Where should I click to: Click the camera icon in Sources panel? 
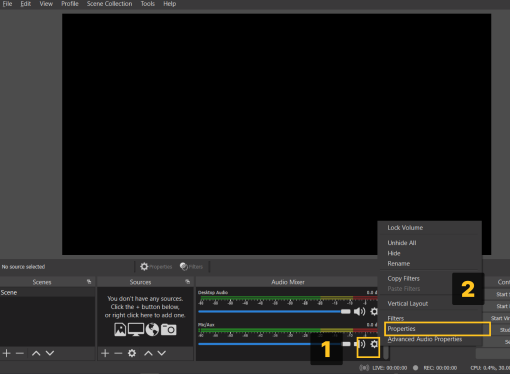[169, 329]
